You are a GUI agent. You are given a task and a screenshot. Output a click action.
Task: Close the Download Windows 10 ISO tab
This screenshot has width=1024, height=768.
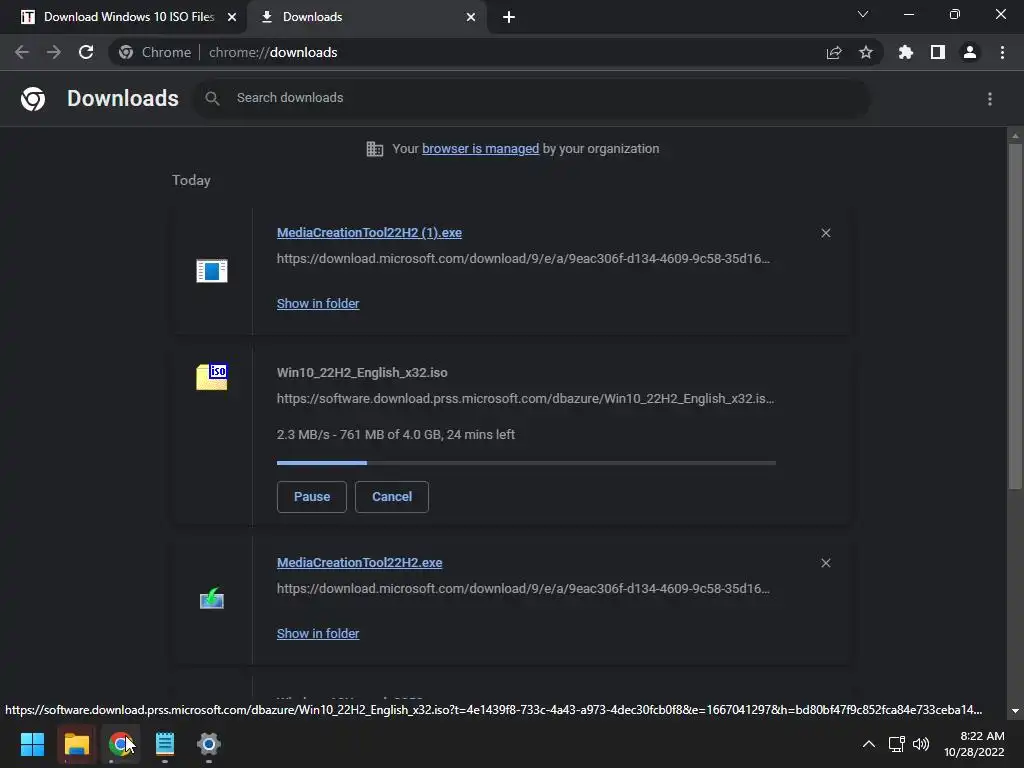[x=232, y=17]
